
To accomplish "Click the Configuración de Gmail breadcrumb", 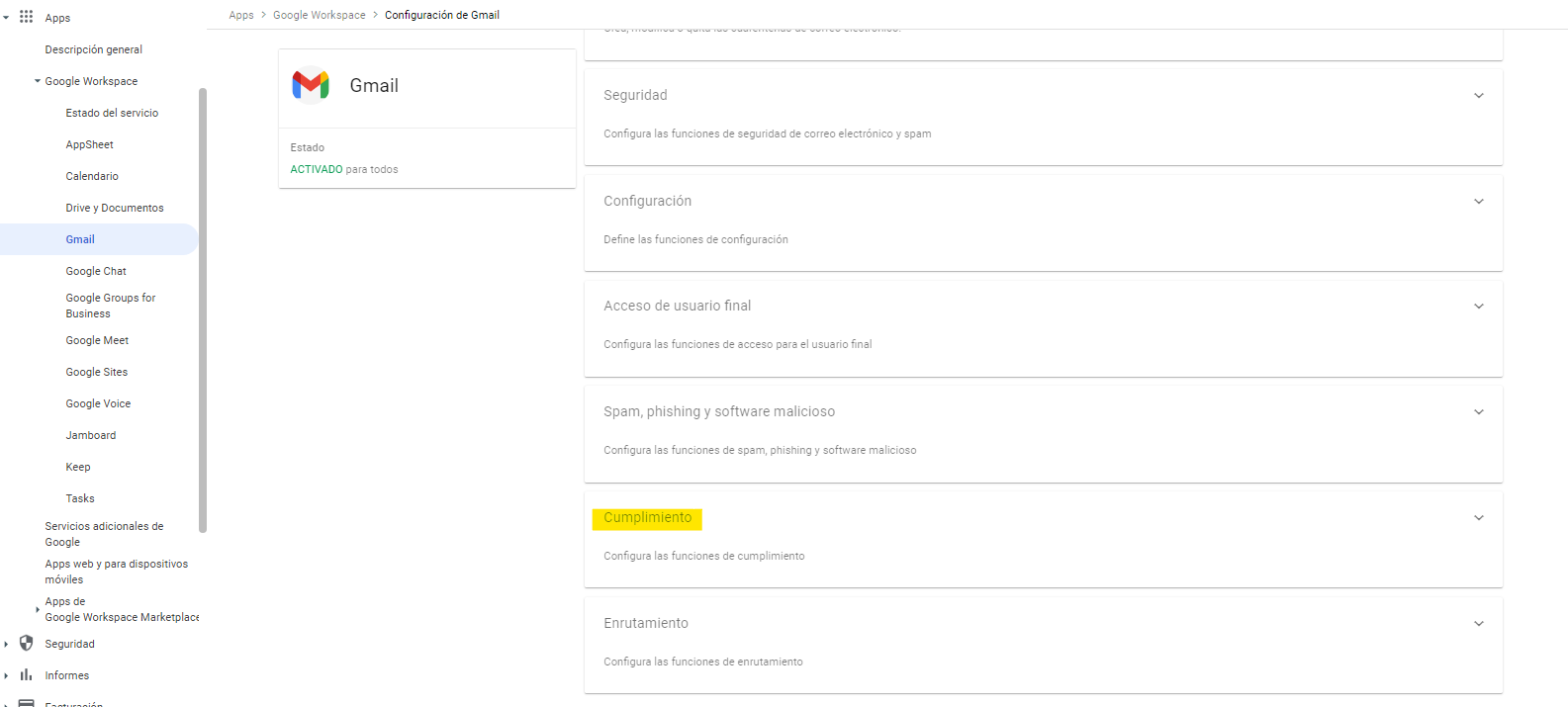I will (x=442, y=15).
